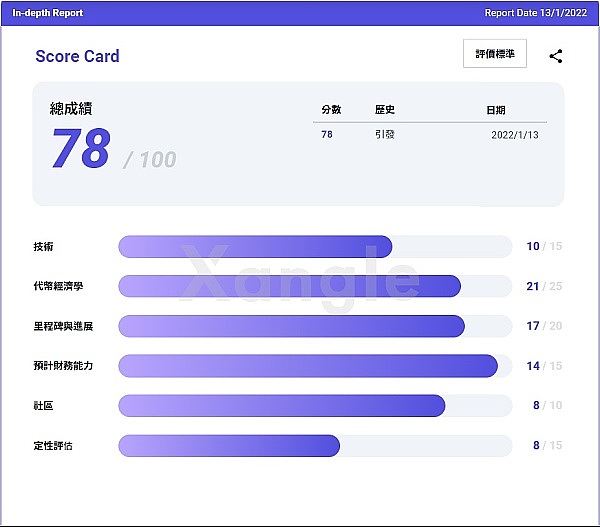Viewport: 600px width, 527px height.
Task: Click the 社區 score bar
Action: pos(315,405)
